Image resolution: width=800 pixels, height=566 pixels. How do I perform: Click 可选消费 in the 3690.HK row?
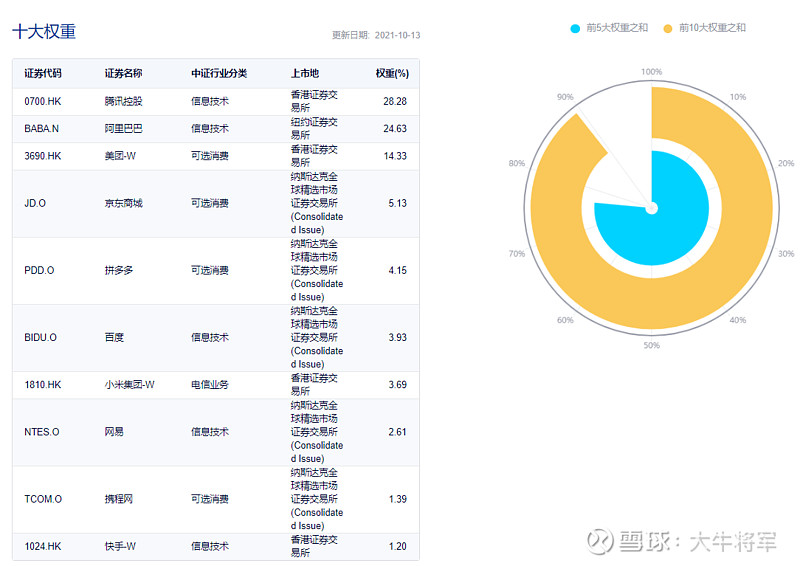click(x=210, y=156)
